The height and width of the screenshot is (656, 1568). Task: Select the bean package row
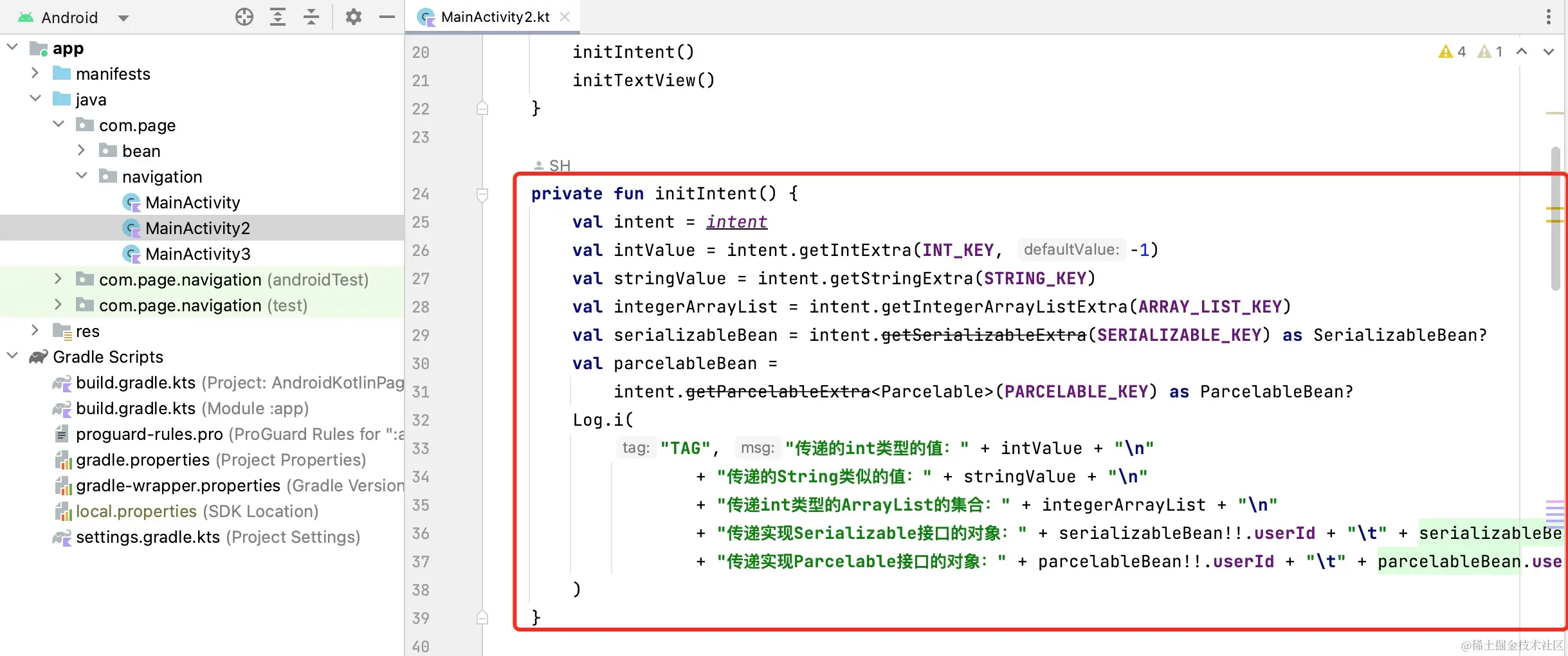coord(202,151)
